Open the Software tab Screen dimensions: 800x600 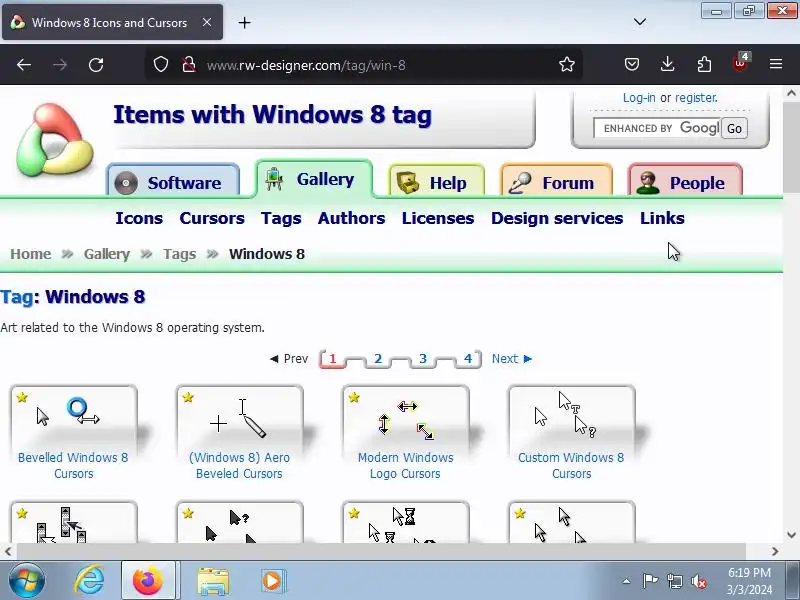tap(173, 181)
